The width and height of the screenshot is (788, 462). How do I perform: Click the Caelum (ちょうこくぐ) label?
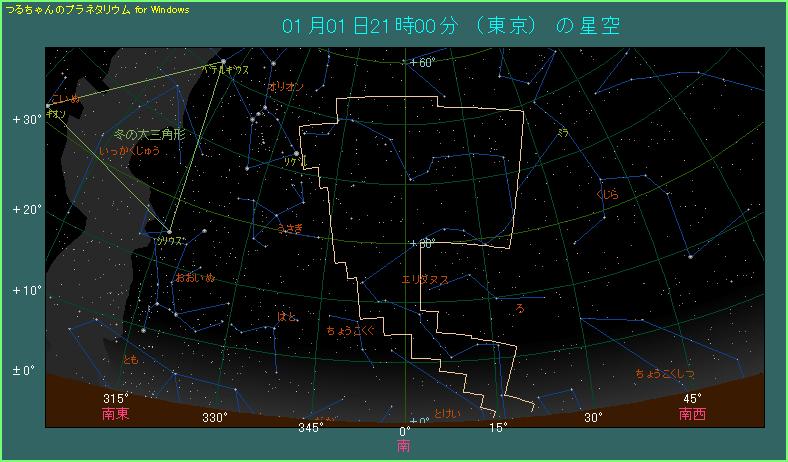coord(350,329)
